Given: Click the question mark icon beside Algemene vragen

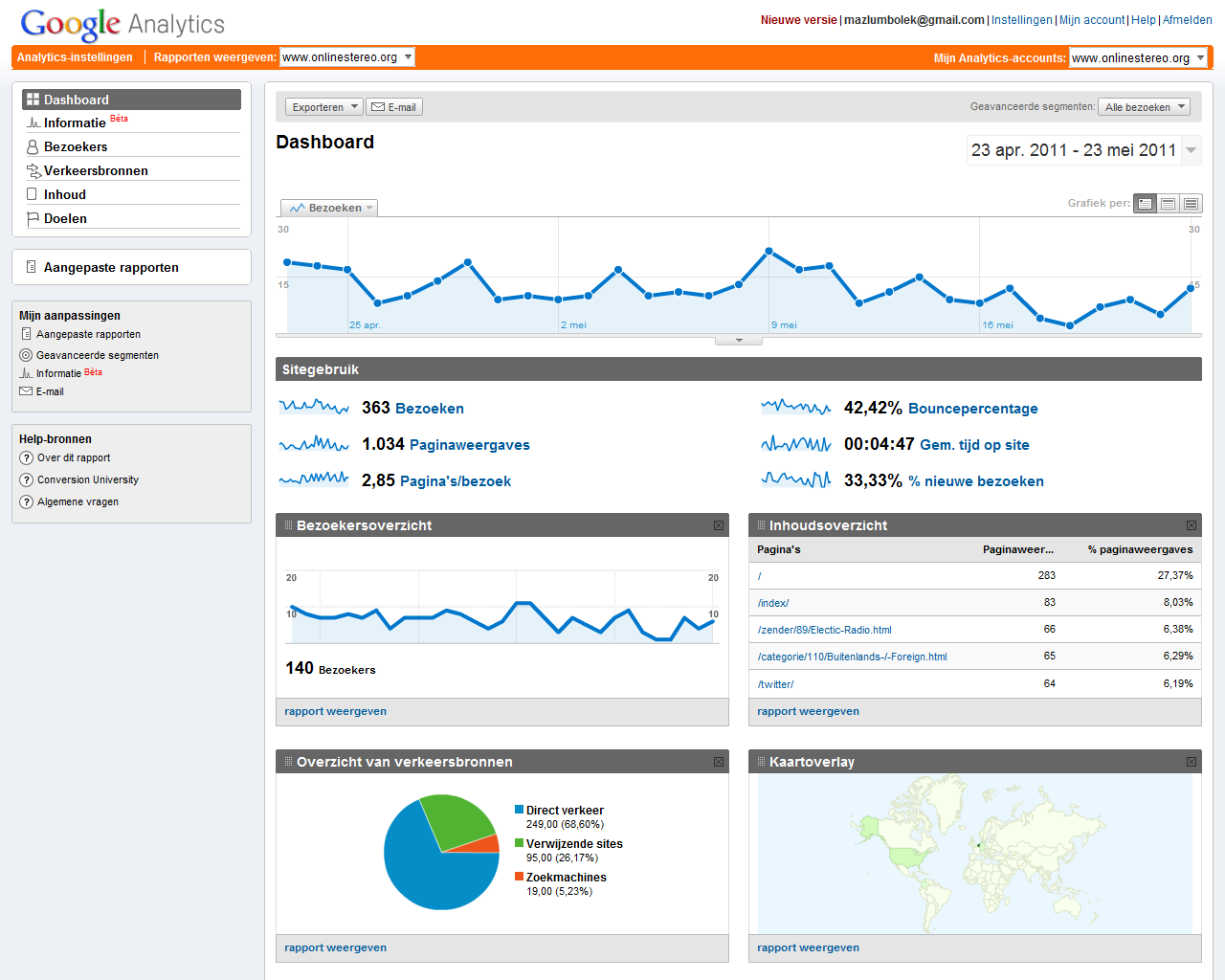Looking at the screenshot, I should (x=27, y=501).
